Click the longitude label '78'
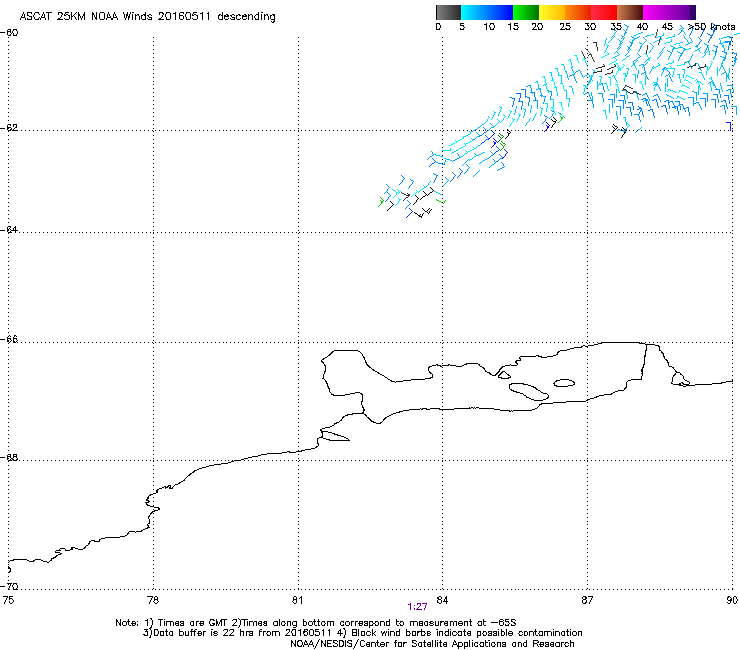This screenshot has width=740, height=650. coord(153,600)
